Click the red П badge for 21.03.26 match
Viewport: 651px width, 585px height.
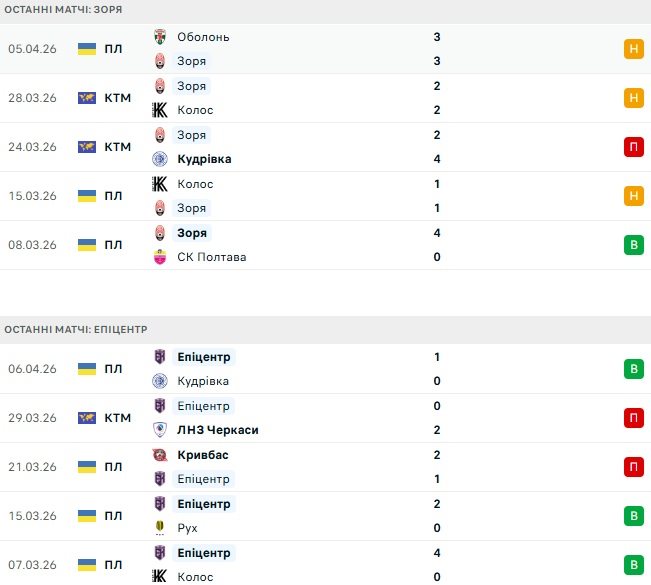(633, 467)
